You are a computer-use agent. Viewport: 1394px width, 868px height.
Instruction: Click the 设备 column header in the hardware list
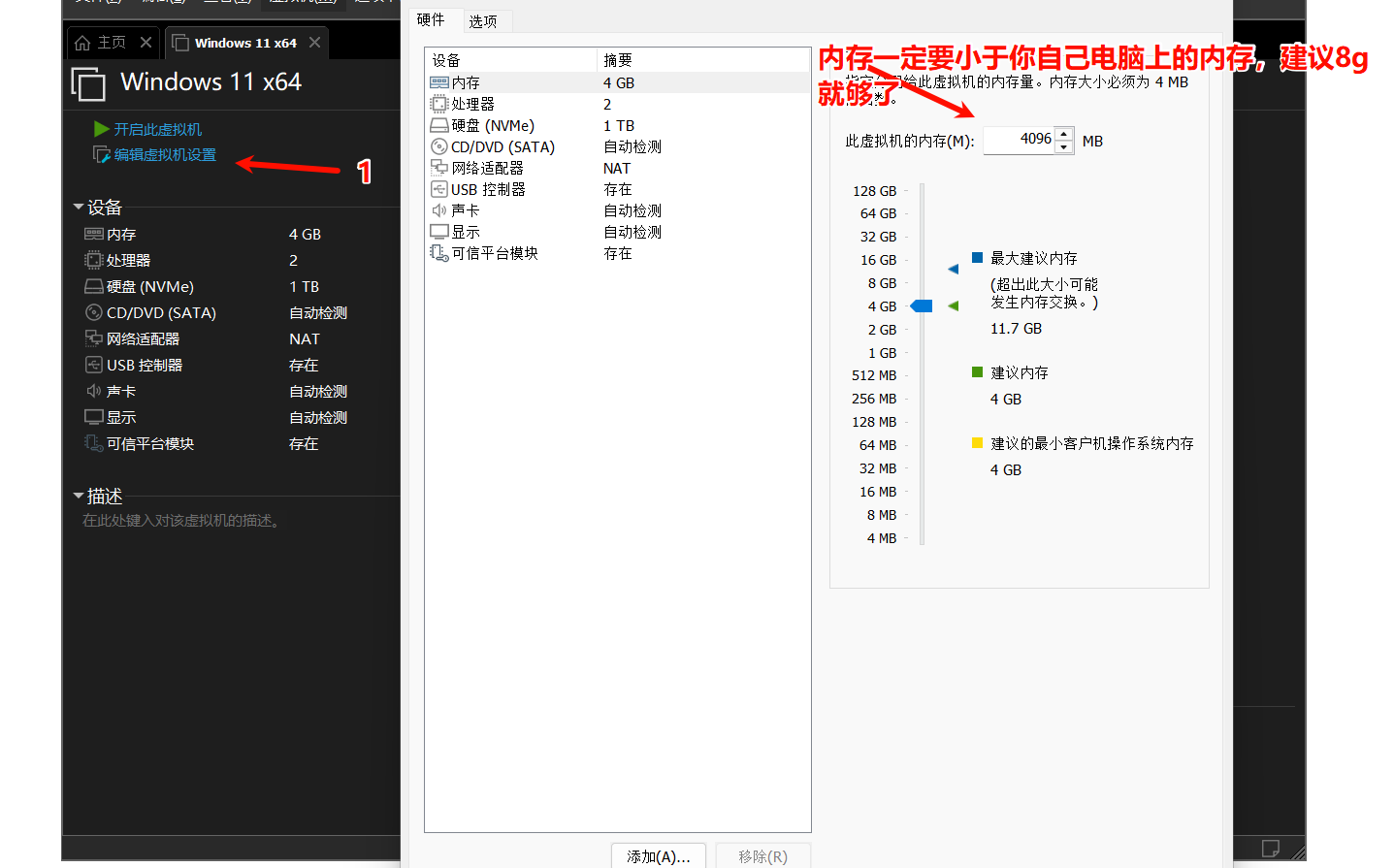[x=510, y=60]
